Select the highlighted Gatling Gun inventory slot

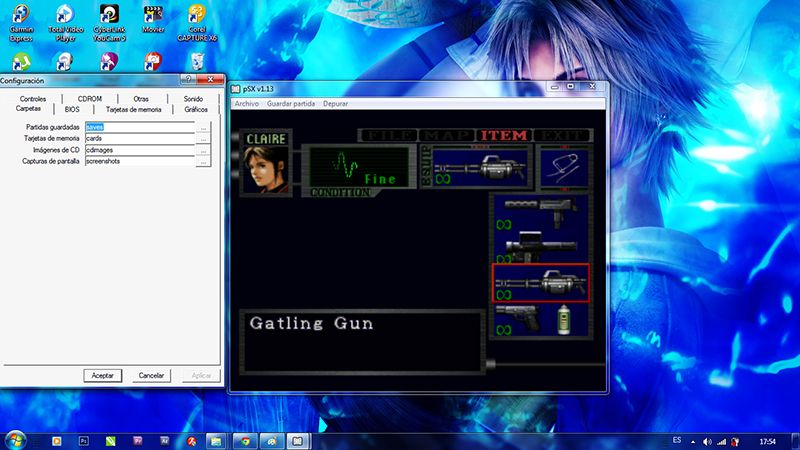click(541, 283)
